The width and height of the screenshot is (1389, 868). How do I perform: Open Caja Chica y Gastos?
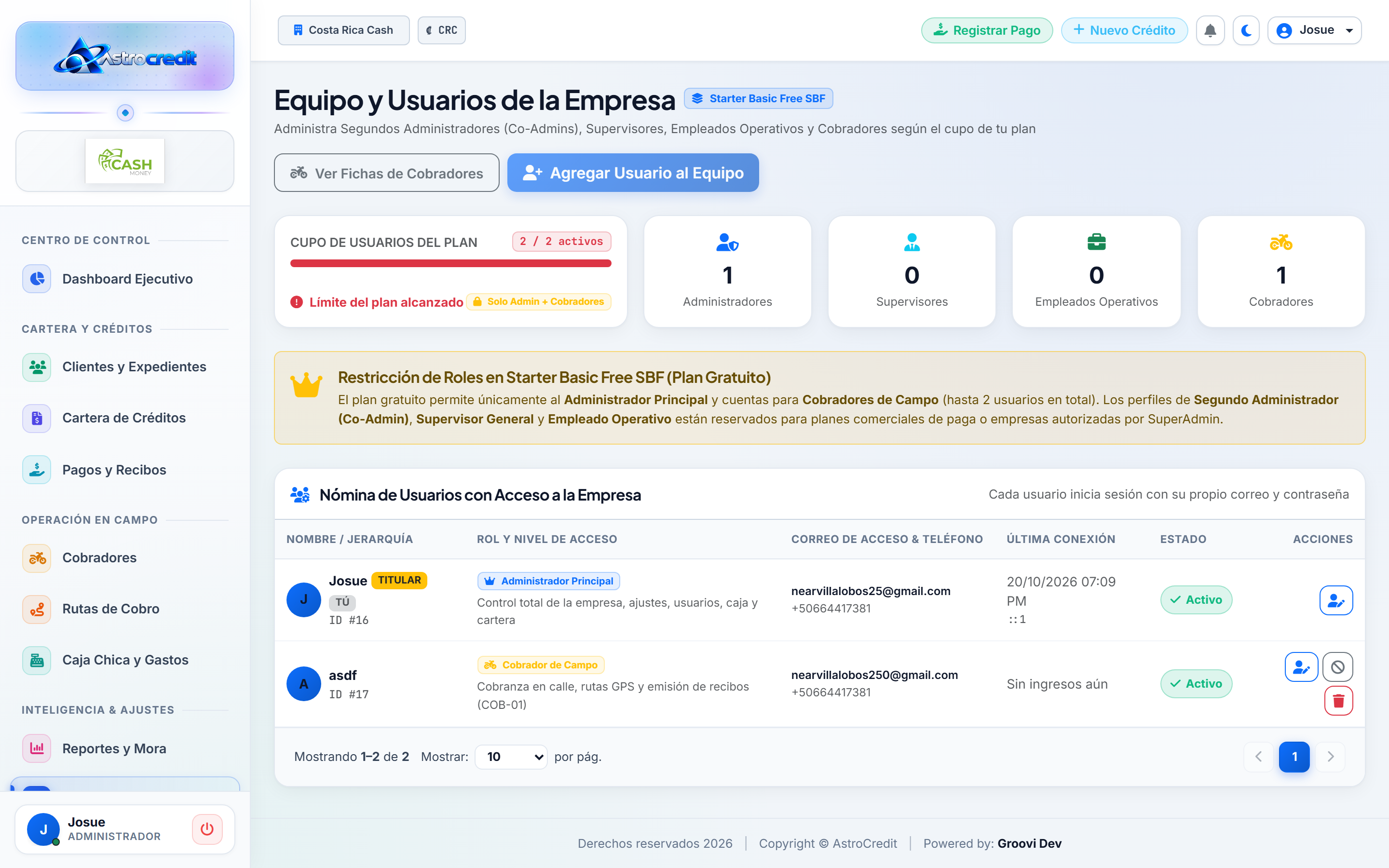pyautogui.click(x=124, y=660)
